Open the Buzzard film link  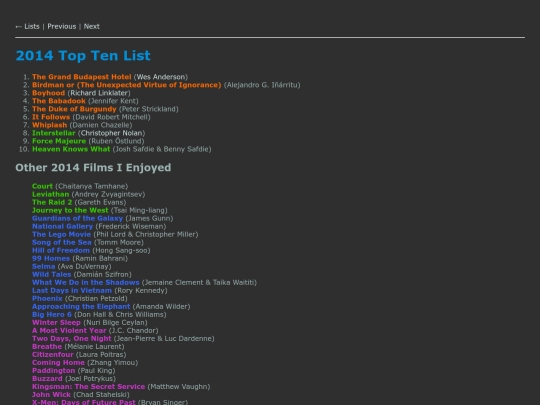(48, 378)
